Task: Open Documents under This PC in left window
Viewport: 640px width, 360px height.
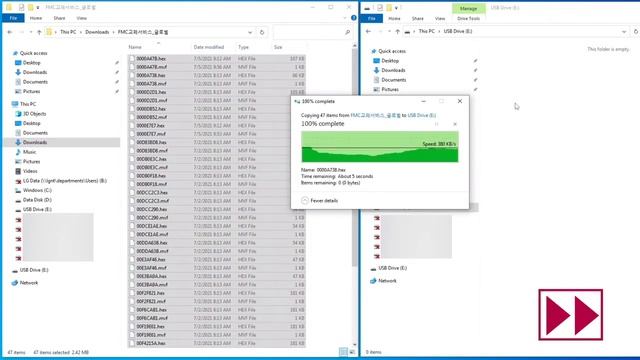Action: pyautogui.click(x=35, y=133)
